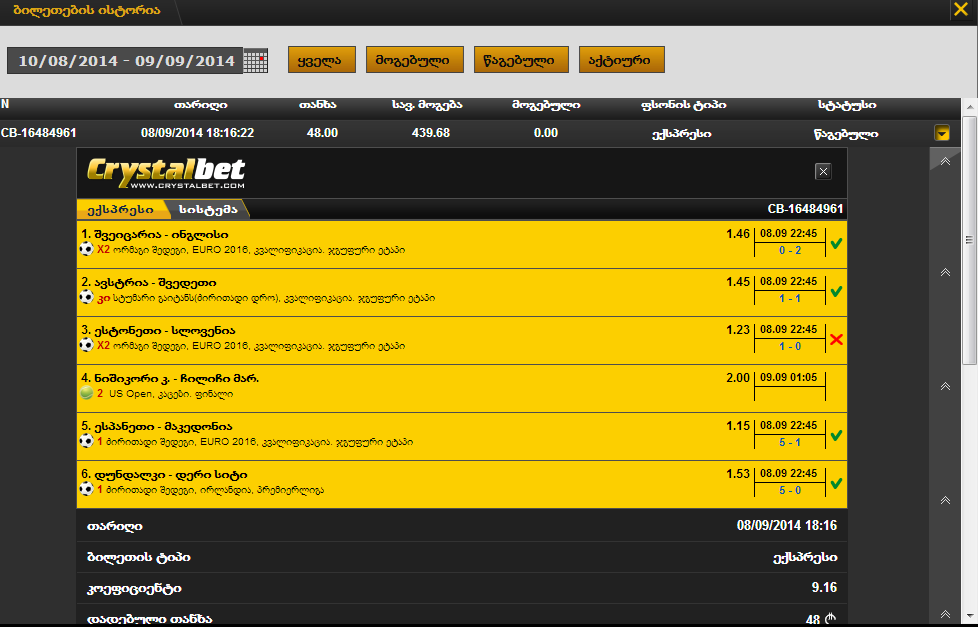978x627 pixels.
Task: Click green checkmark on ავსტრია - შვედეთი row
Action: tap(836, 291)
